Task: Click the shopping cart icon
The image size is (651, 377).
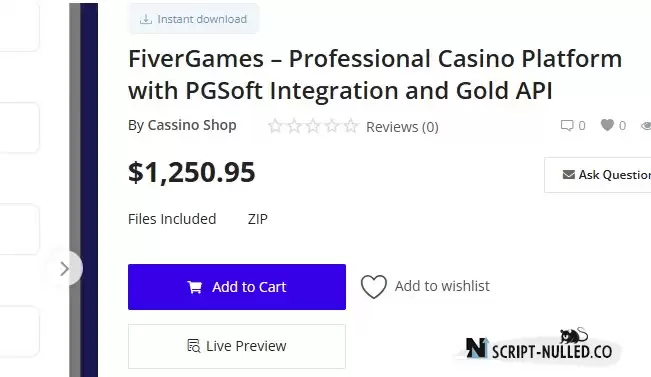Action: coord(194,287)
